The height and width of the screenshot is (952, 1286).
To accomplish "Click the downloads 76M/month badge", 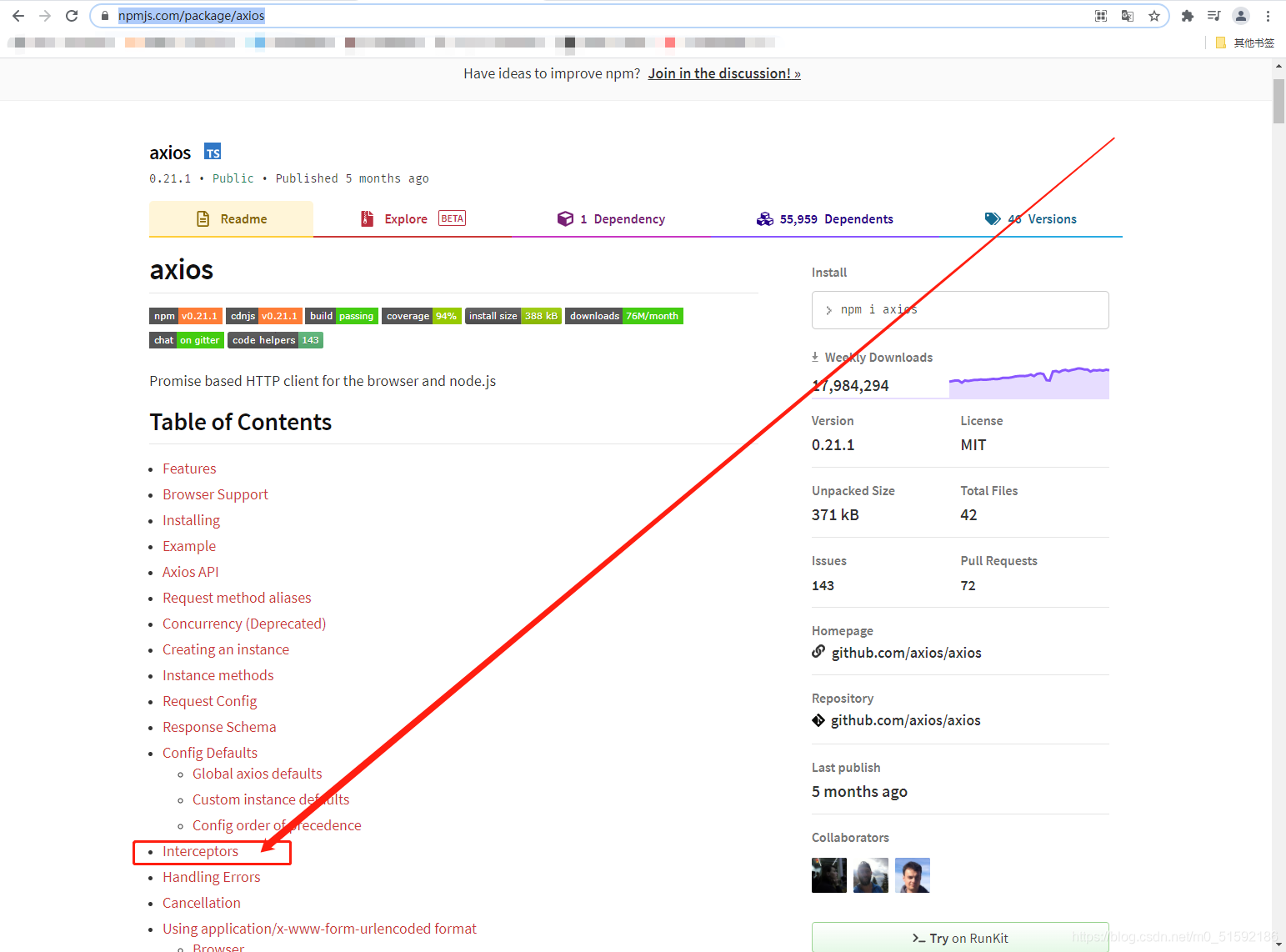I will [624, 316].
